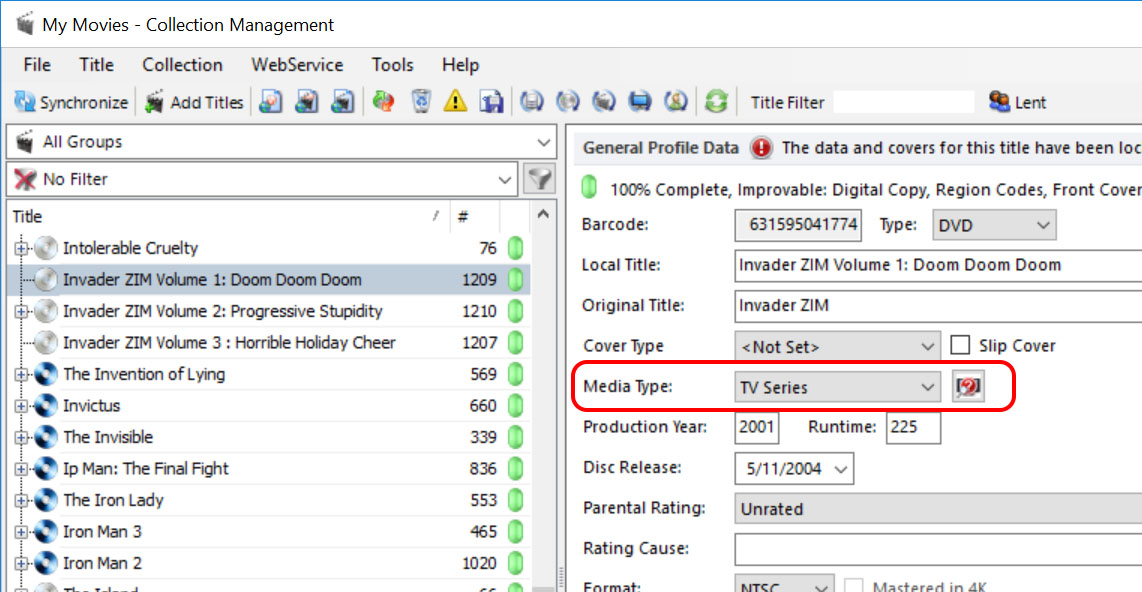The height and width of the screenshot is (592, 1142).
Task: Click the Rating Cause field
Action: point(938,549)
